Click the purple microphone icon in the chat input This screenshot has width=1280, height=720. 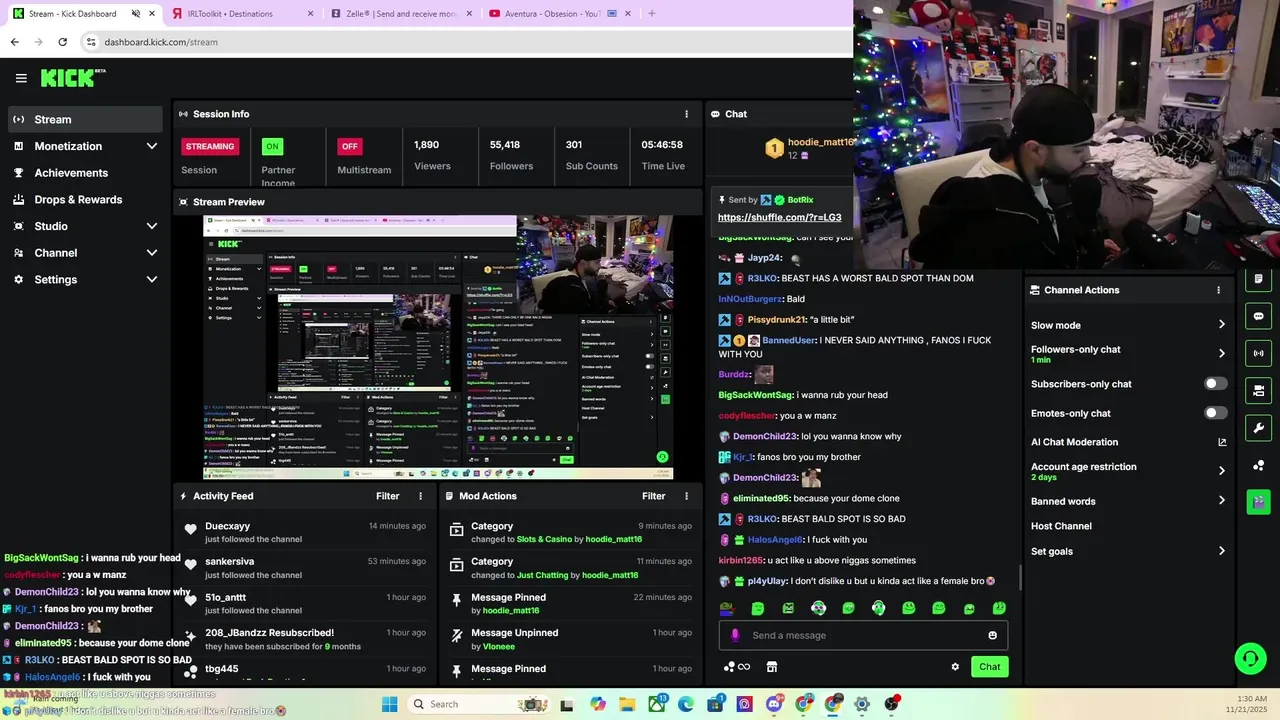[x=735, y=635]
